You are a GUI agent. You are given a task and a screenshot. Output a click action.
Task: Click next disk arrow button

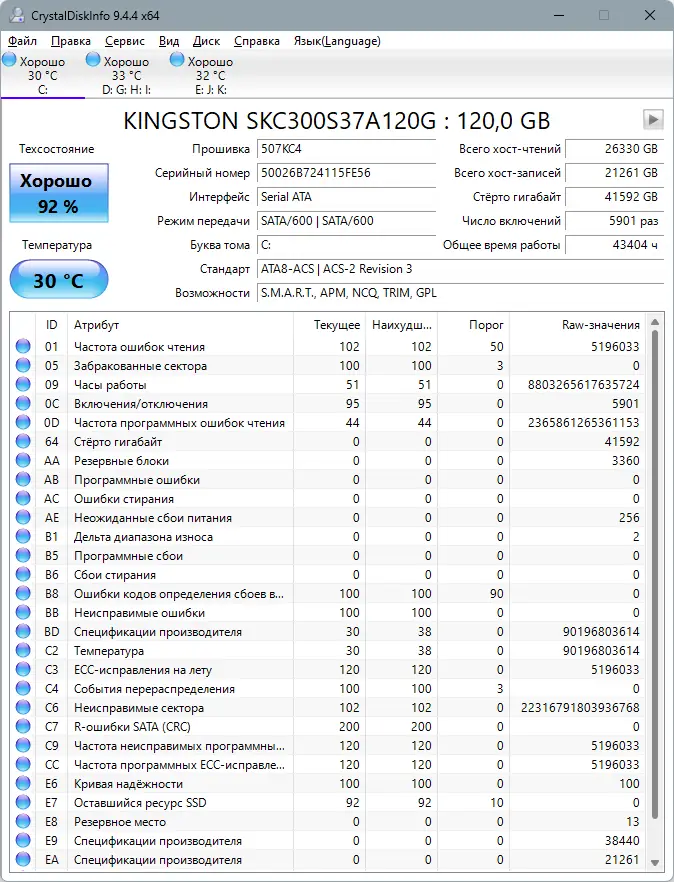[x=653, y=119]
